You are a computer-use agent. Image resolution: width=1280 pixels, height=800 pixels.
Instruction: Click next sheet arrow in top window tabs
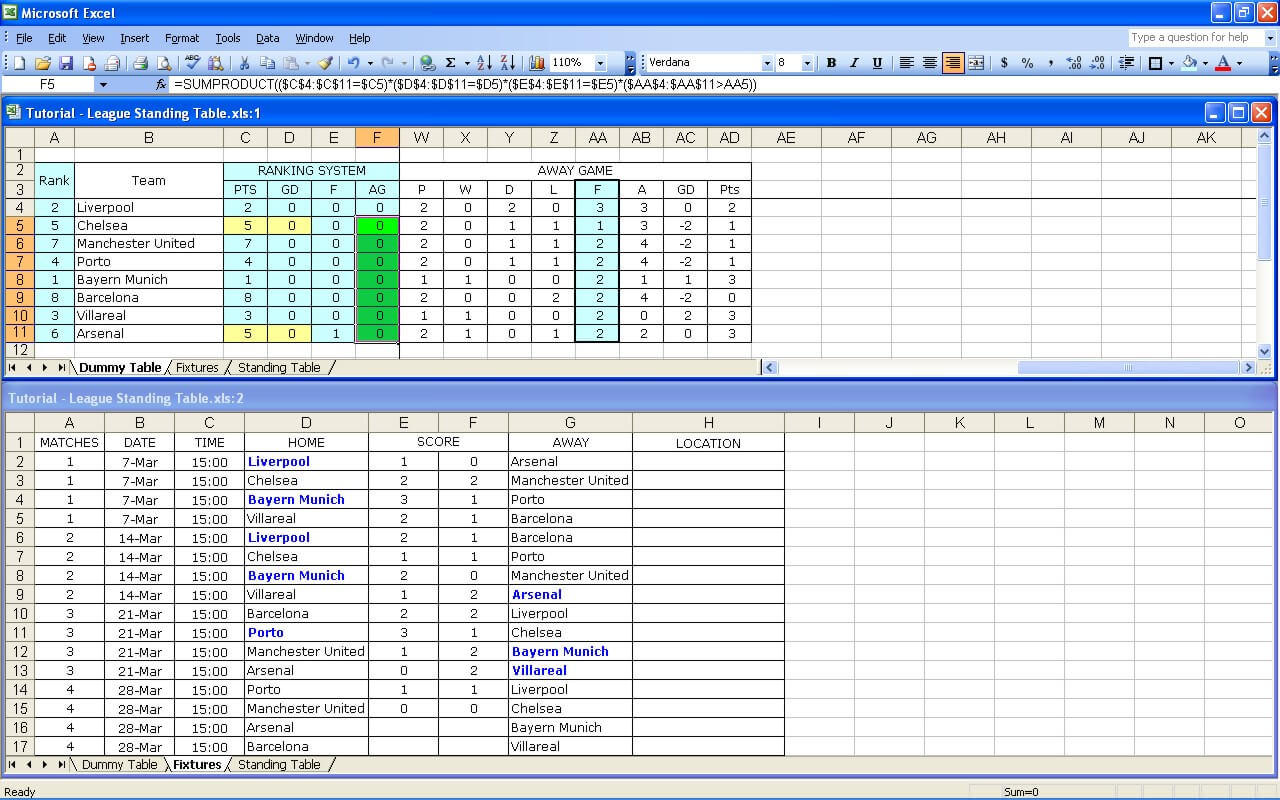pyautogui.click(x=46, y=367)
